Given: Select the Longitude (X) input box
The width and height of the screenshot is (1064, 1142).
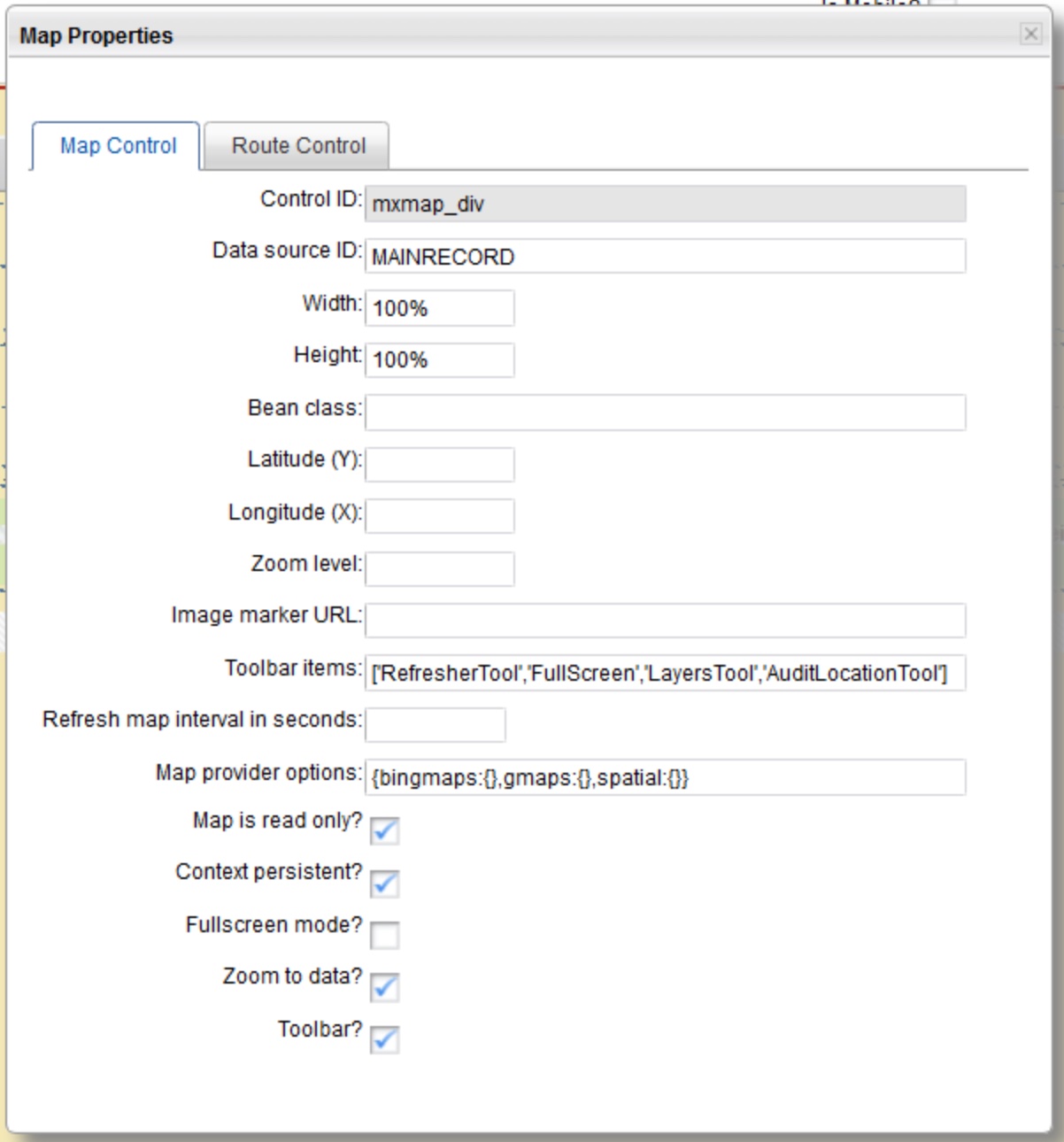Looking at the screenshot, I should [x=440, y=516].
